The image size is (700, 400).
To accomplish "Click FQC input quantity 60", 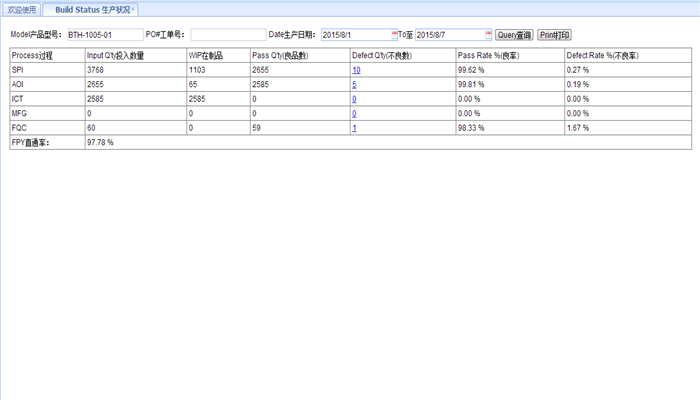I will pyautogui.click(x=91, y=128).
